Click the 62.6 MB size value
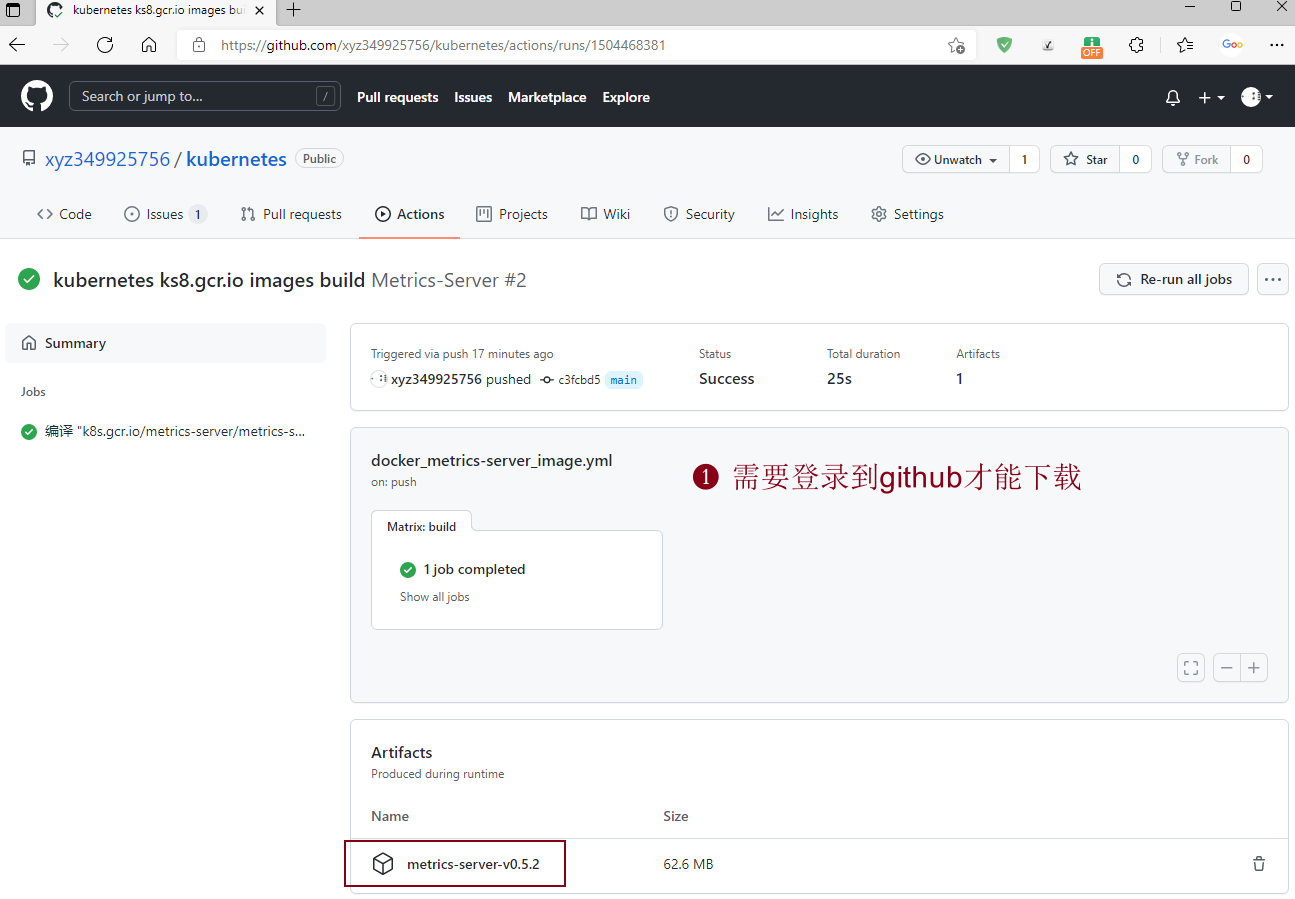 pyautogui.click(x=688, y=864)
